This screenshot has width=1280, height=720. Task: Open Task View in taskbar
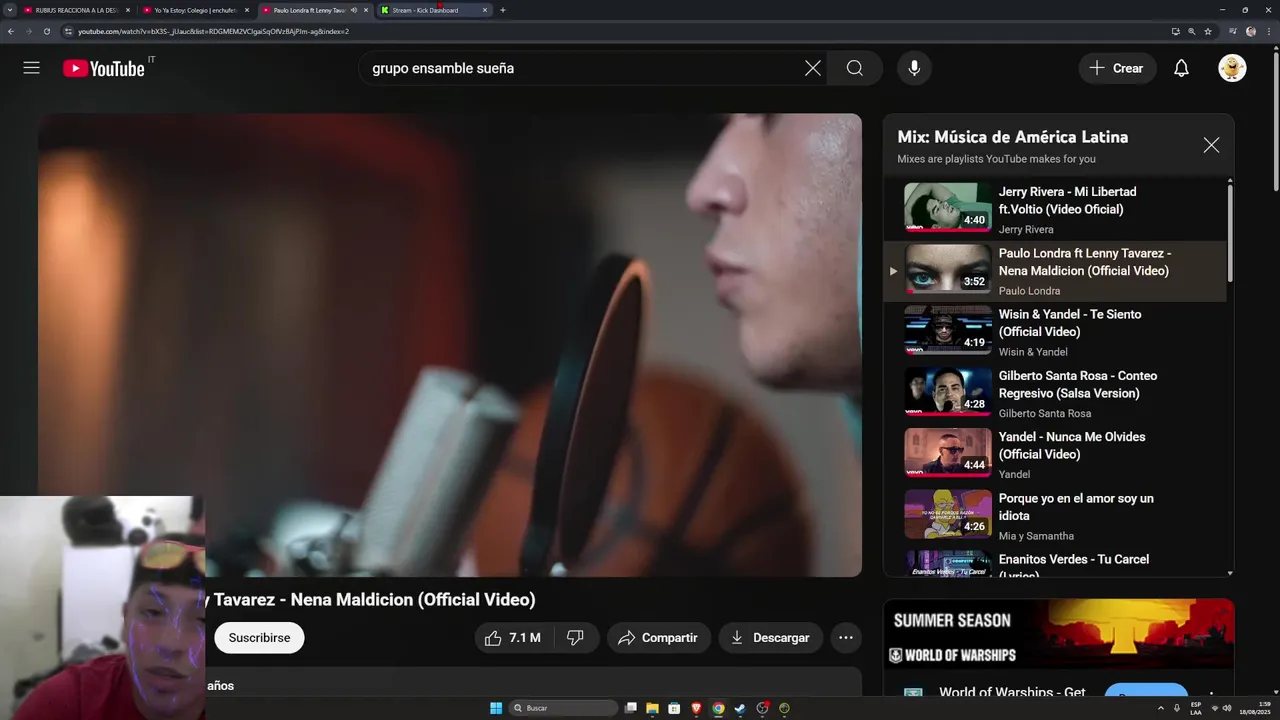631,708
